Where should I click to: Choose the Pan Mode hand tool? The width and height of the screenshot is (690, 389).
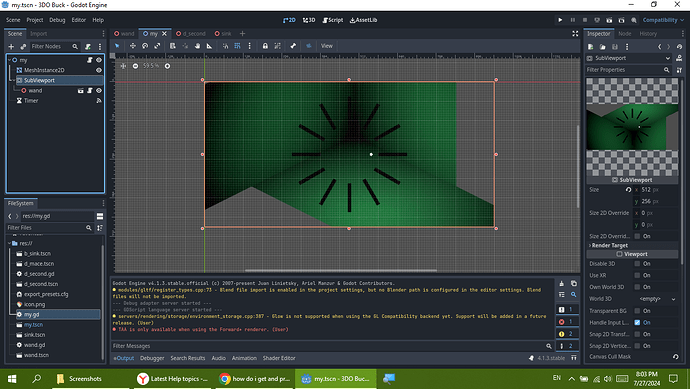(x=198, y=46)
